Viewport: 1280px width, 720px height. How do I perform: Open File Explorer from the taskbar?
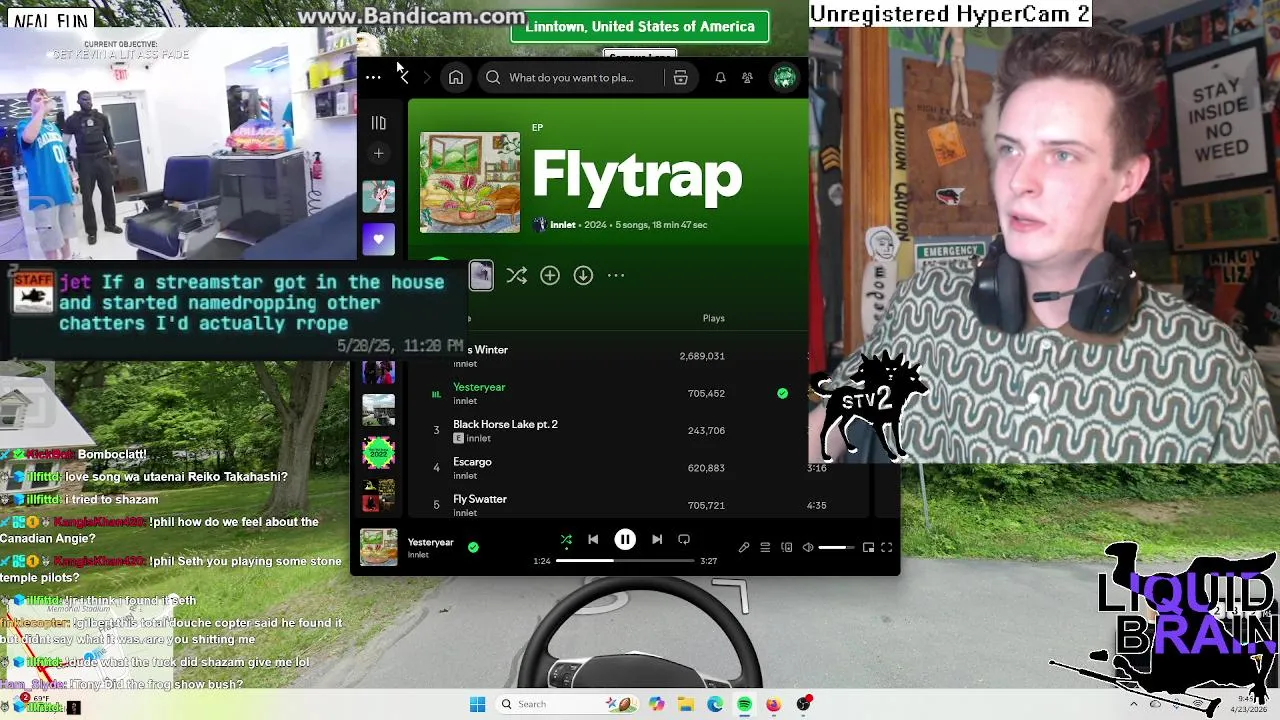[686, 704]
